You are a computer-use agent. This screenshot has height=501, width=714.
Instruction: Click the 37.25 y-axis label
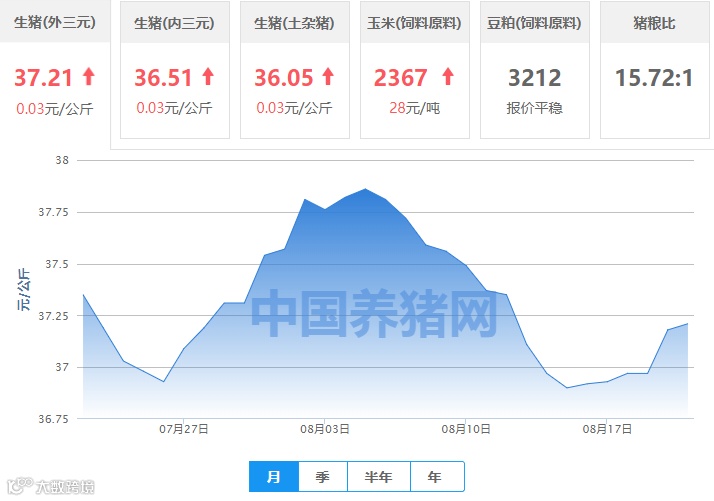tap(53, 316)
